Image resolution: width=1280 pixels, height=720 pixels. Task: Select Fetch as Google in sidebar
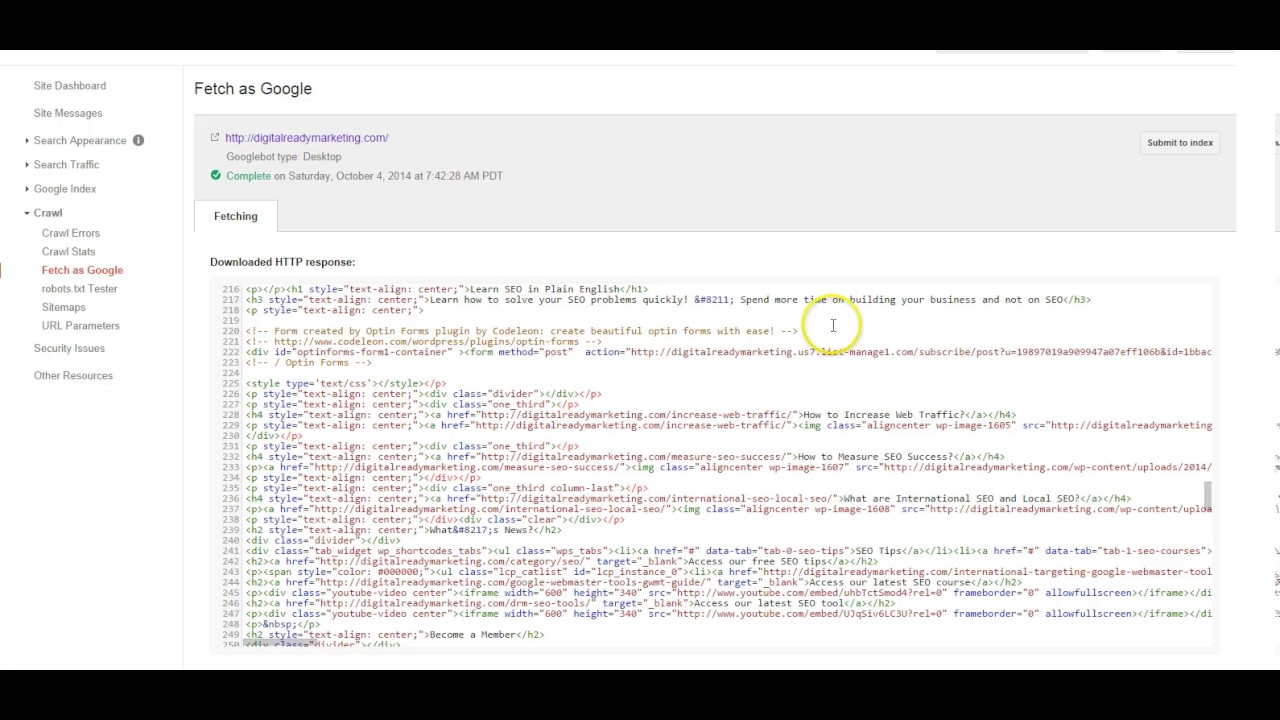point(82,270)
